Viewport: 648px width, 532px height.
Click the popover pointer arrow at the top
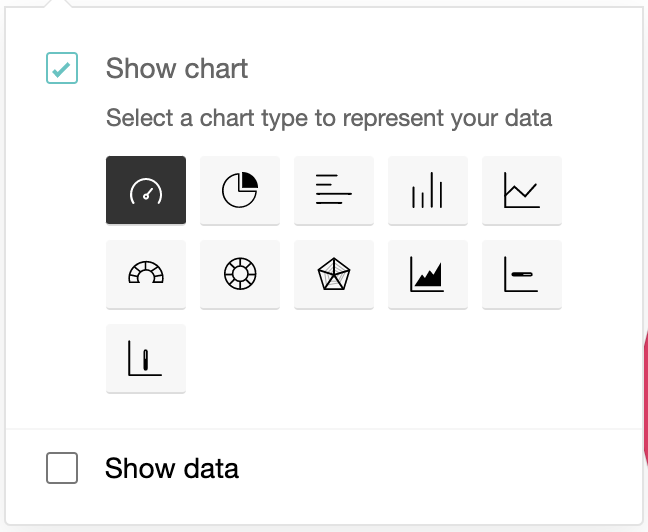pos(62,4)
